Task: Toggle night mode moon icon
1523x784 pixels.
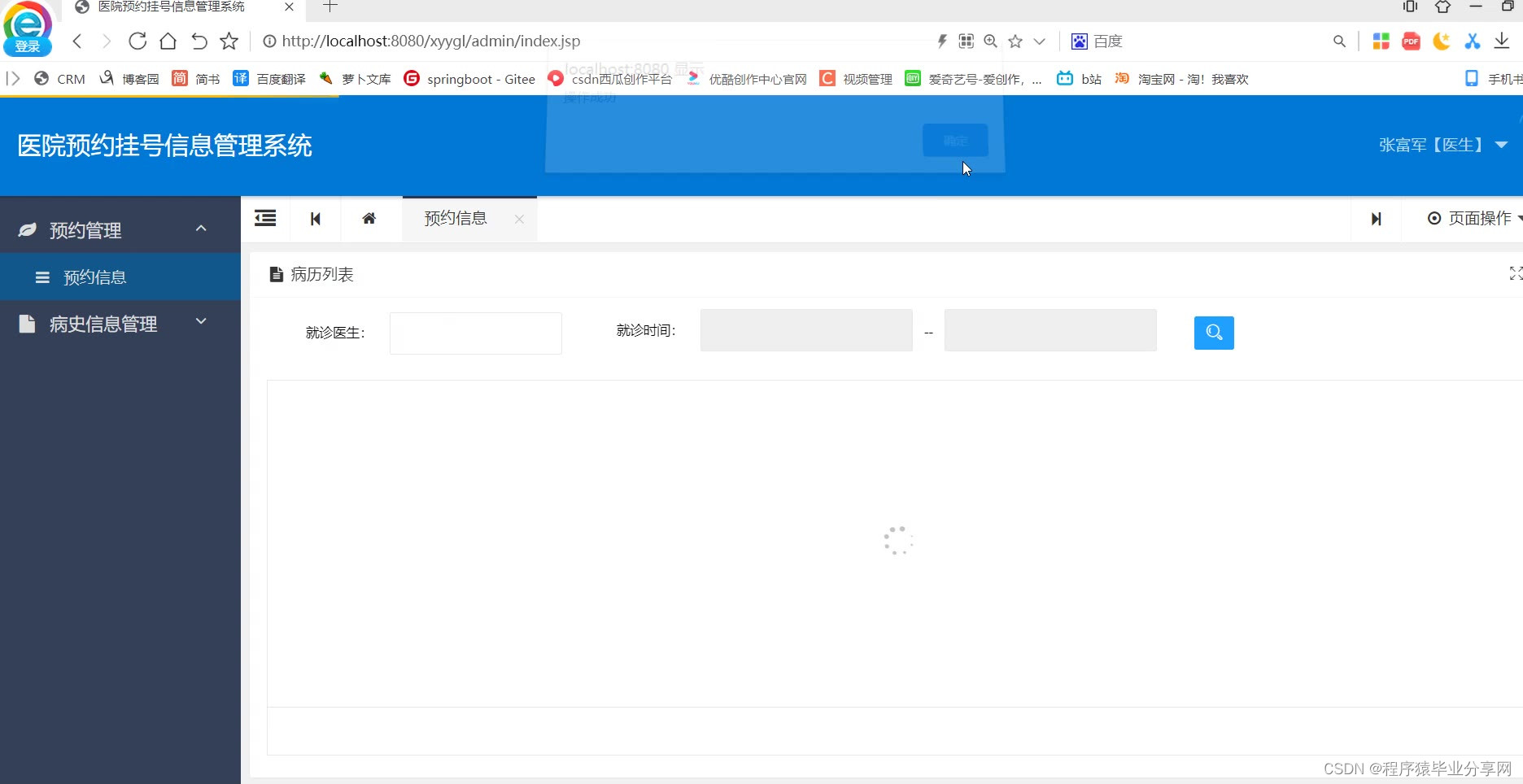Action: (1441, 41)
